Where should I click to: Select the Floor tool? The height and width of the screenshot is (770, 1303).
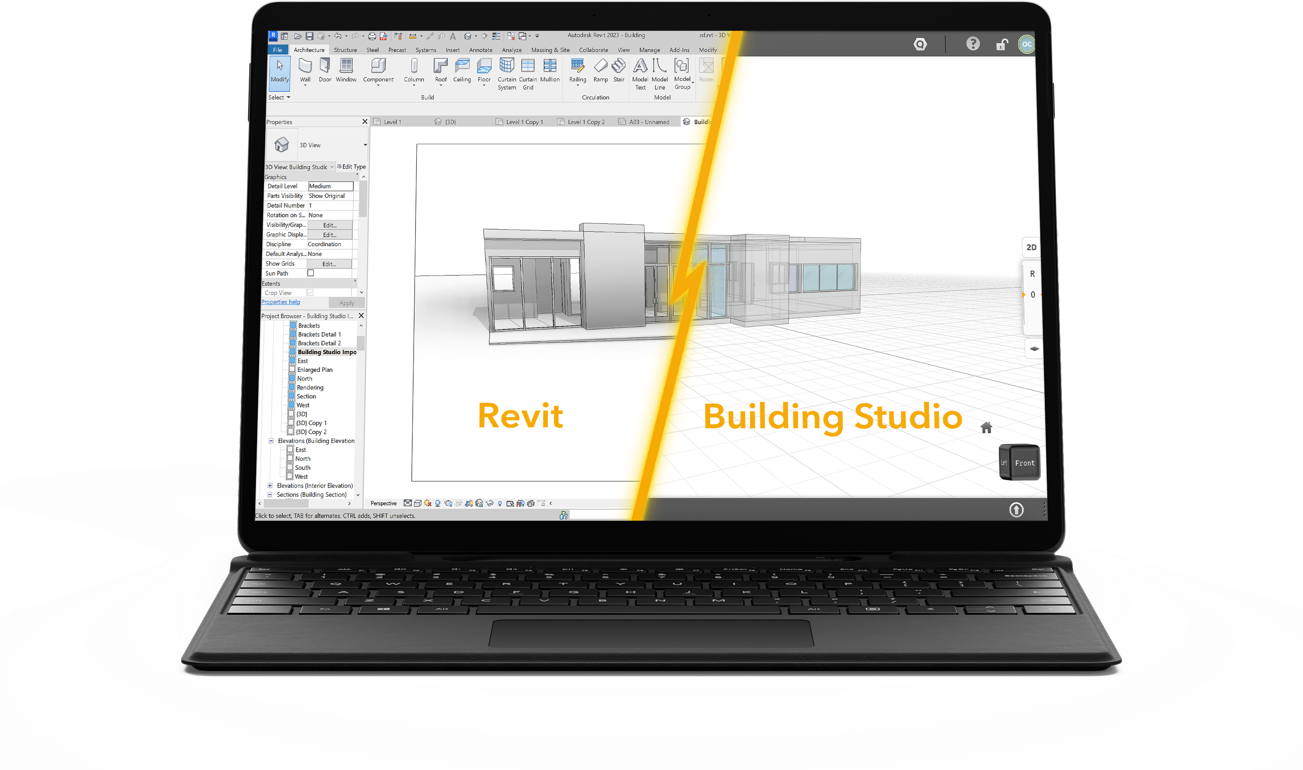click(484, 71)
